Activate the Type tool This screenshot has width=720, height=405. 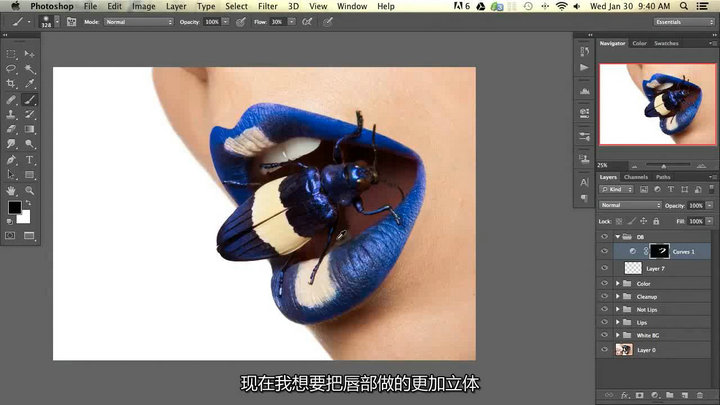pos(29,160)
